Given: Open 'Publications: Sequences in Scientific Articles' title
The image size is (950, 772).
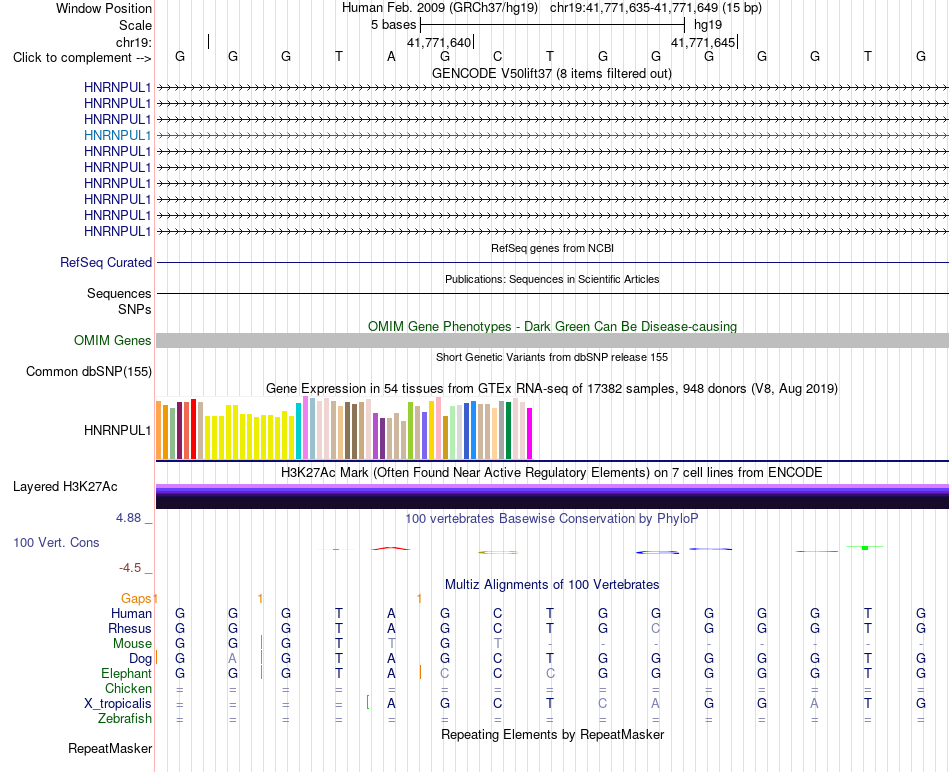Looking at the screenshot, I should tap(552, 279).
